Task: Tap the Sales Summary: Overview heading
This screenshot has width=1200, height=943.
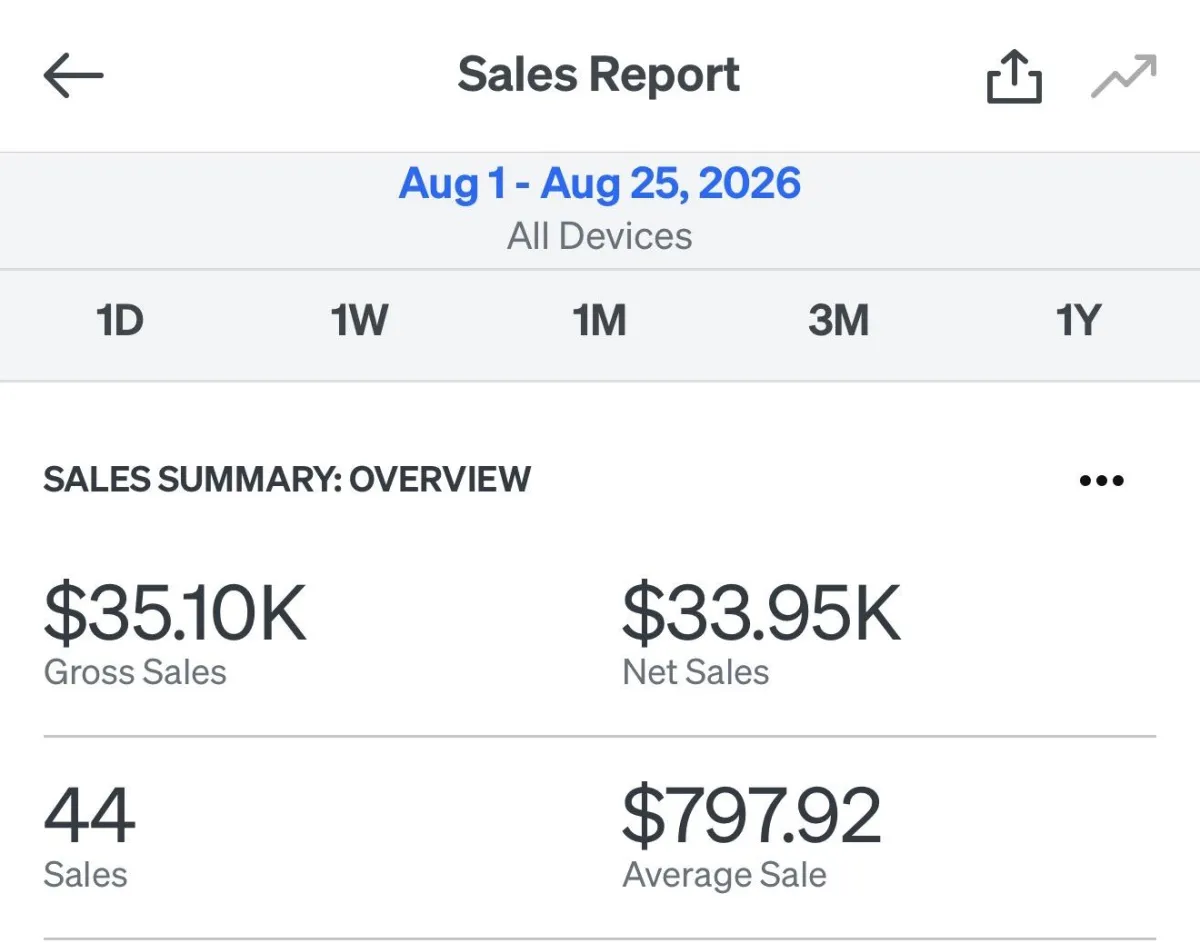Action: pos(287,480)
